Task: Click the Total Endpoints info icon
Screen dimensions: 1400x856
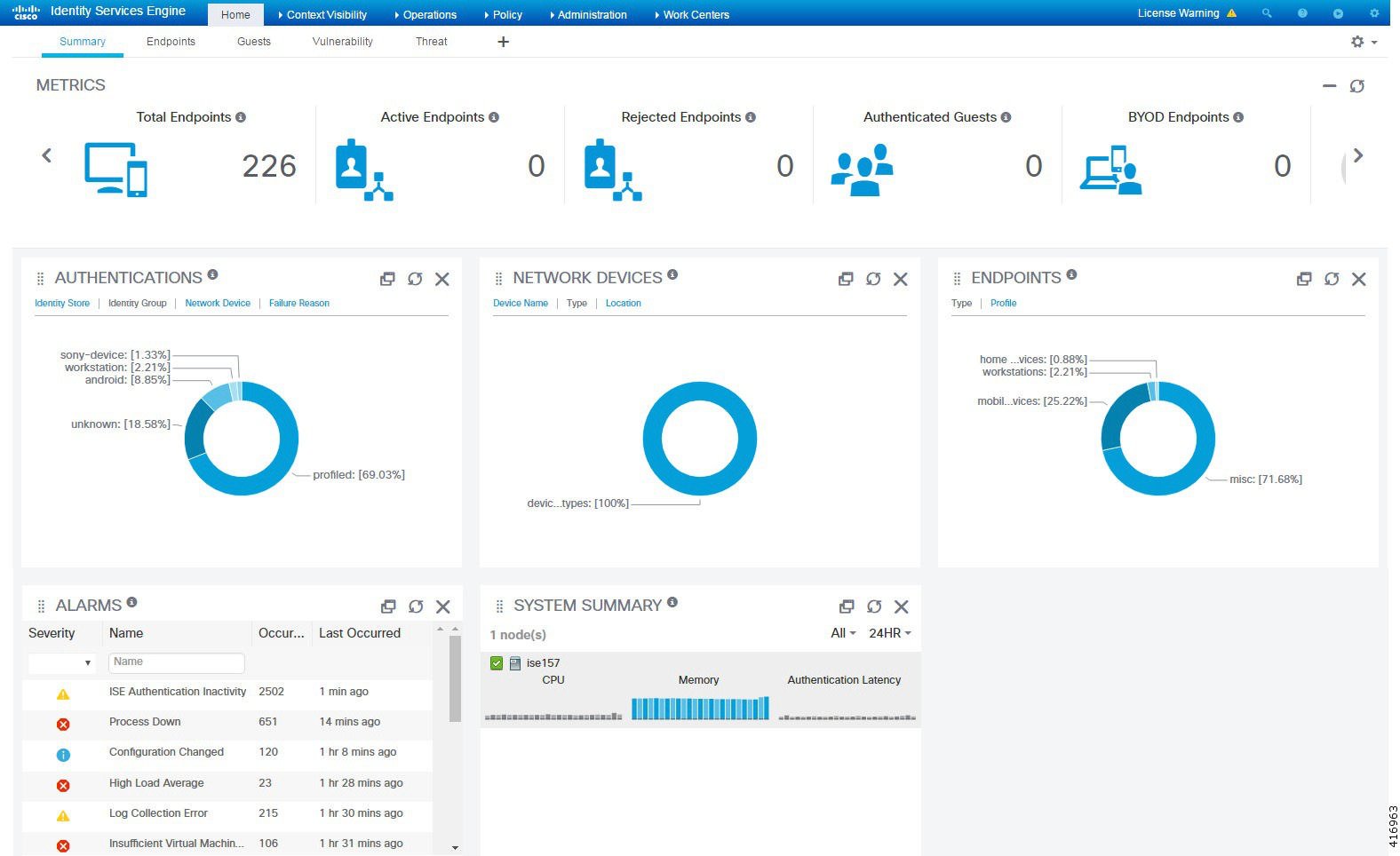Action: tap(241, 117)
